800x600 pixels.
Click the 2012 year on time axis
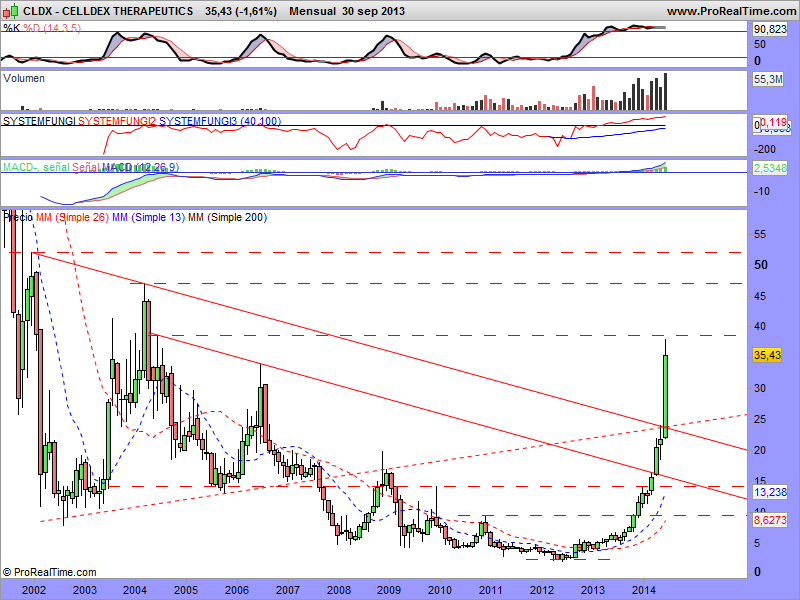pyautogui.click(x=542, y=590)
